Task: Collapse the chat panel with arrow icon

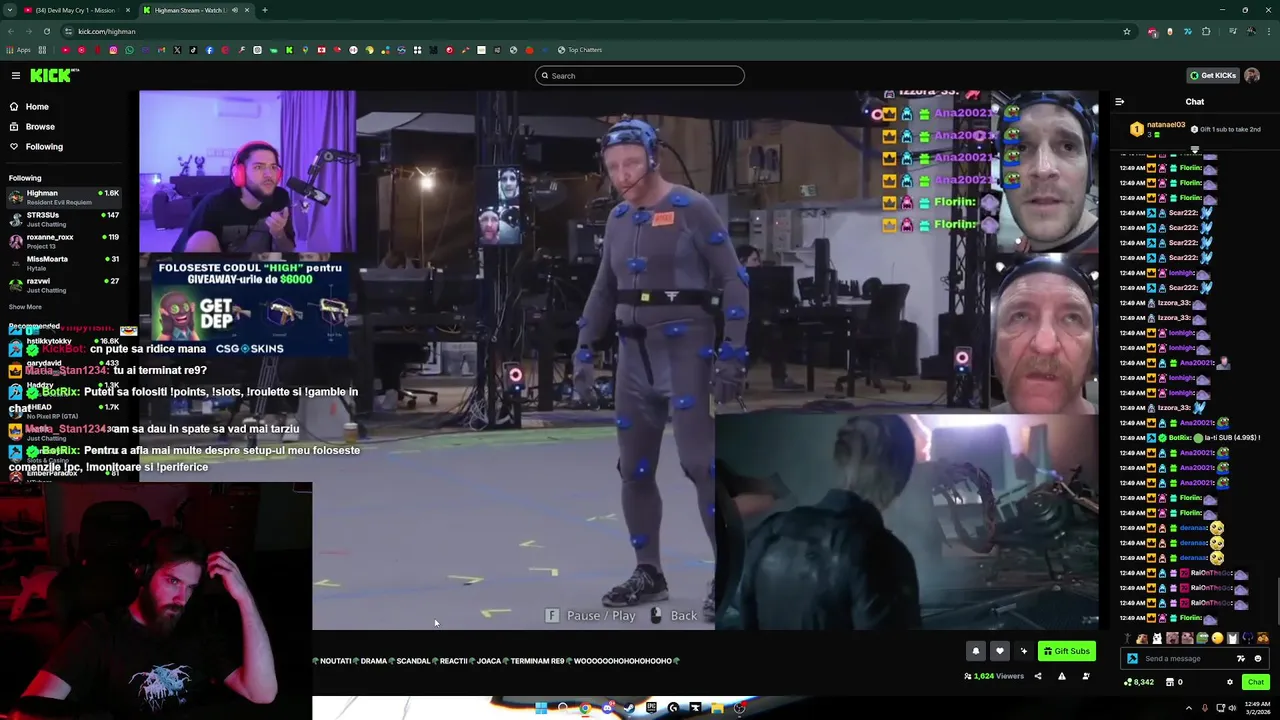Action: click(x=1119, y=101)
